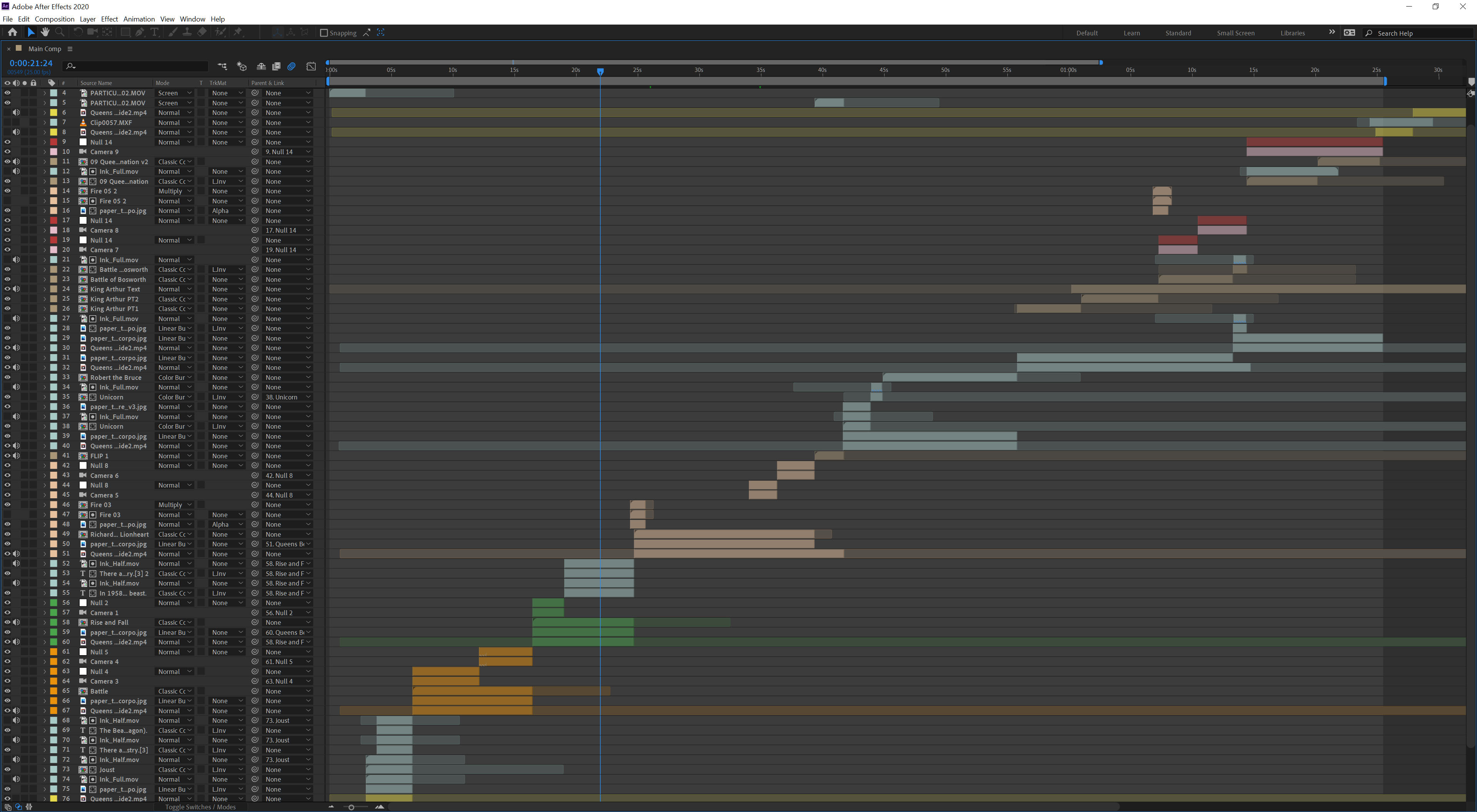
Task: Open the Graph Editor icon
Action: (311, 67)
